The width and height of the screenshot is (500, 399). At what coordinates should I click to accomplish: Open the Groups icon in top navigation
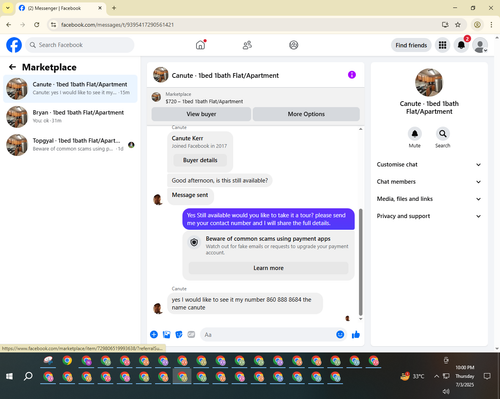tap(294, 45)
